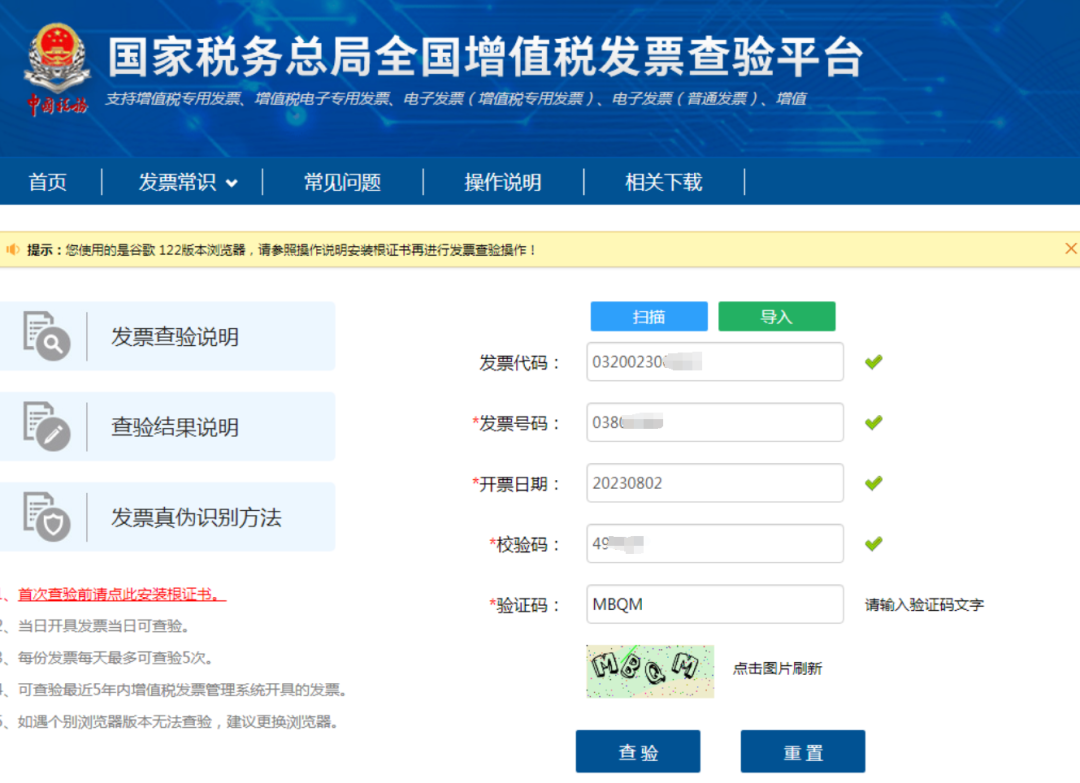Screen dimensions: 1080x783
Task: Open the 操作说明 page
Action: point(503,182)
